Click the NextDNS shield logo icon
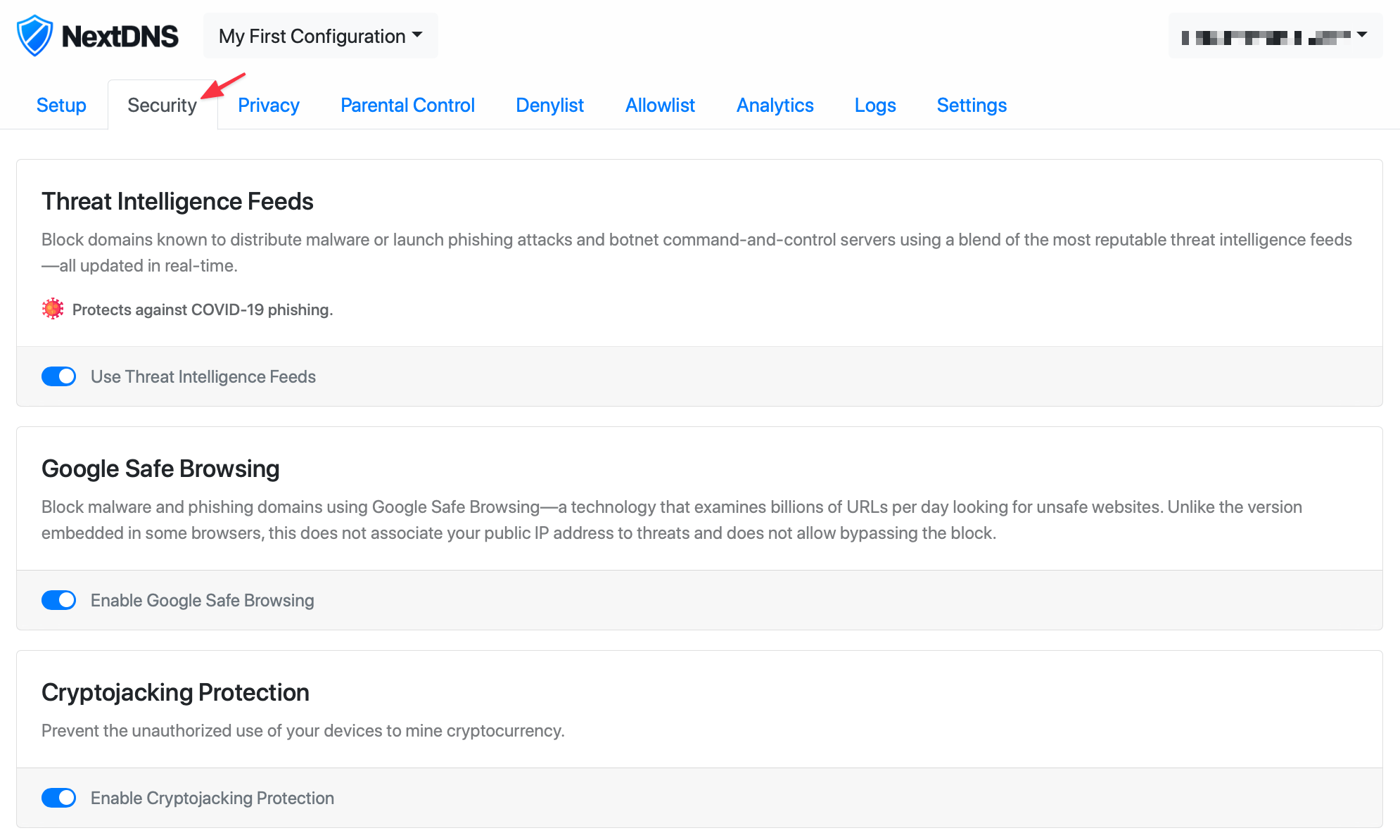 click(x=34, y=36)
